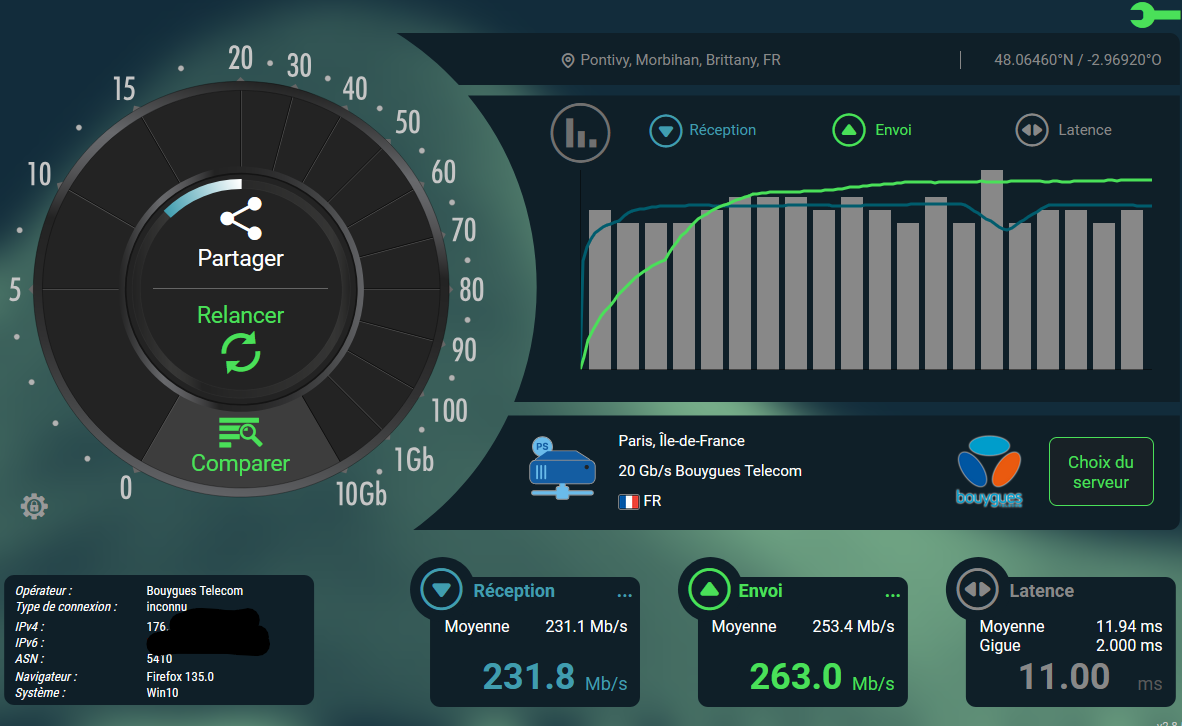Click the locked gear icon beside gauge
Viewport: 1182px width, 726px height.
point(34,506)
